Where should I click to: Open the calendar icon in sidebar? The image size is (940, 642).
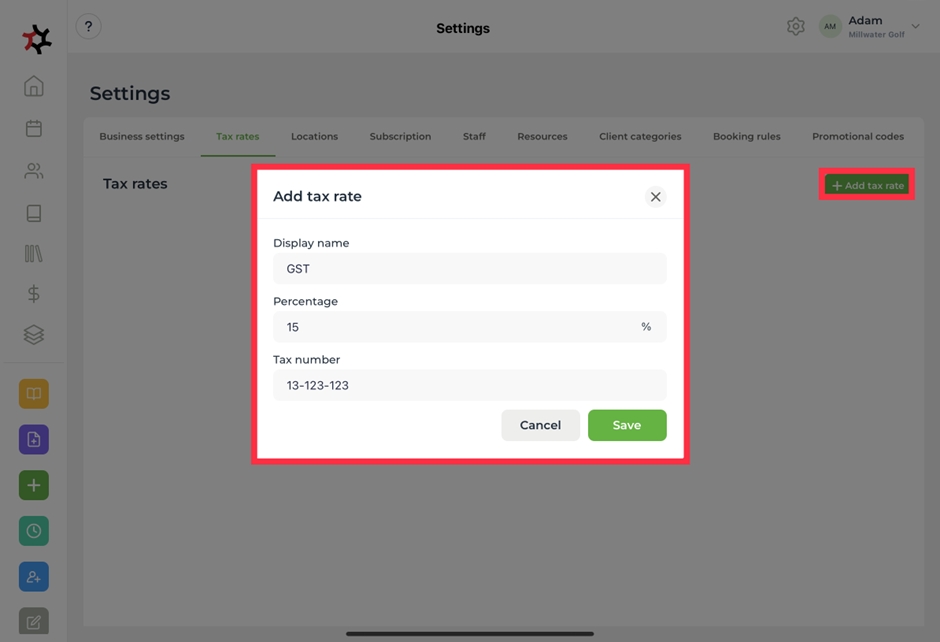[x=34, y=129]
